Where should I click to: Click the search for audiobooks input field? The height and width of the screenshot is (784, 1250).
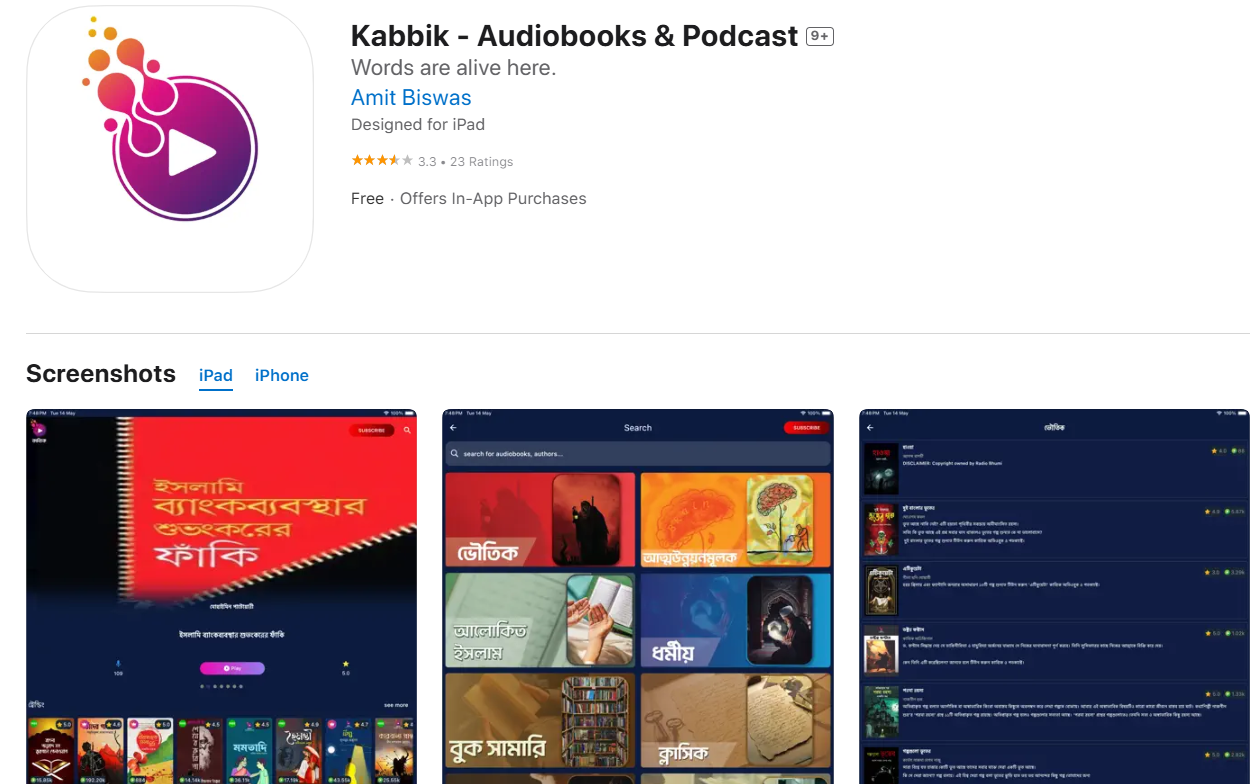638,454
